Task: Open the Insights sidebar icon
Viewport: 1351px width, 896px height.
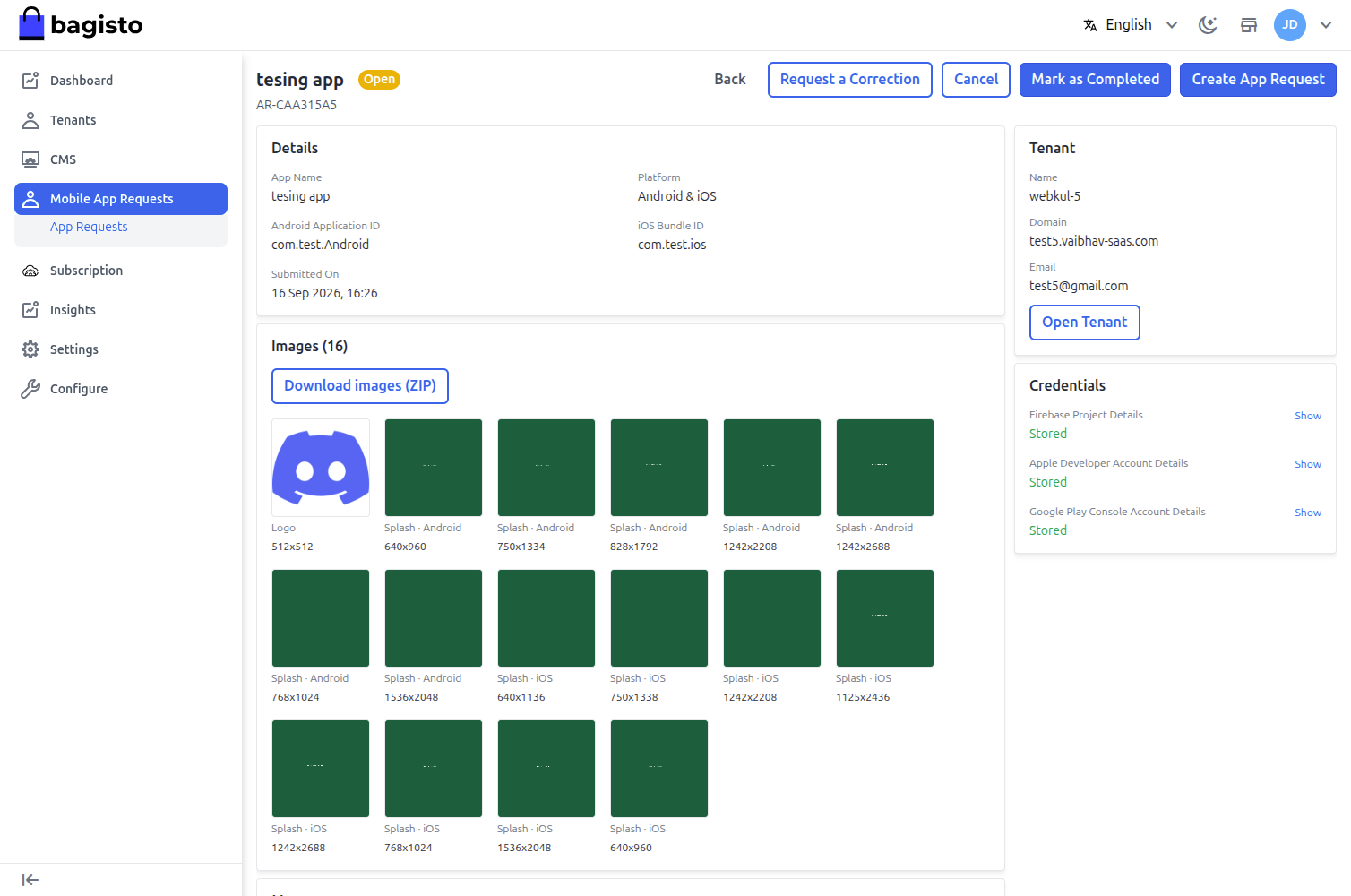Action: pyautogui.click(x=30, y=310)
